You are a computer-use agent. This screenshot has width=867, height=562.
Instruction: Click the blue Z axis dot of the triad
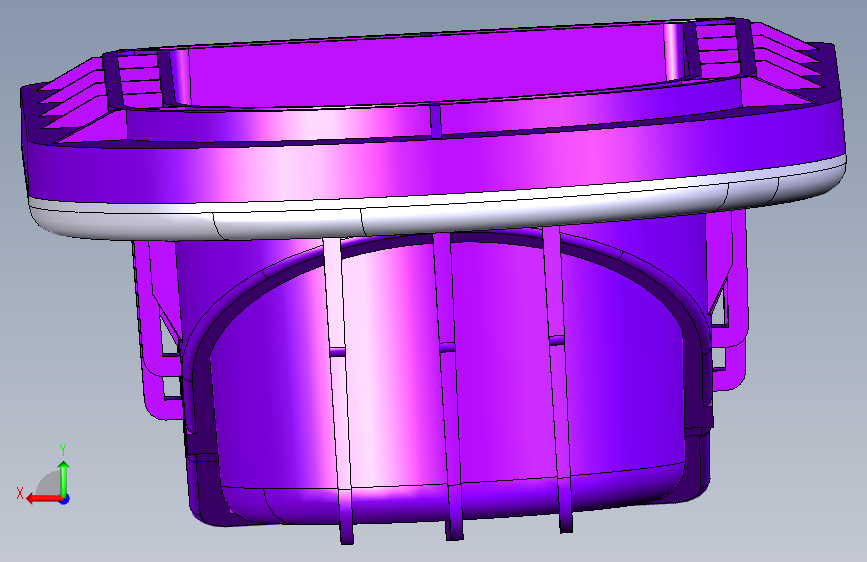click(65, 499)
